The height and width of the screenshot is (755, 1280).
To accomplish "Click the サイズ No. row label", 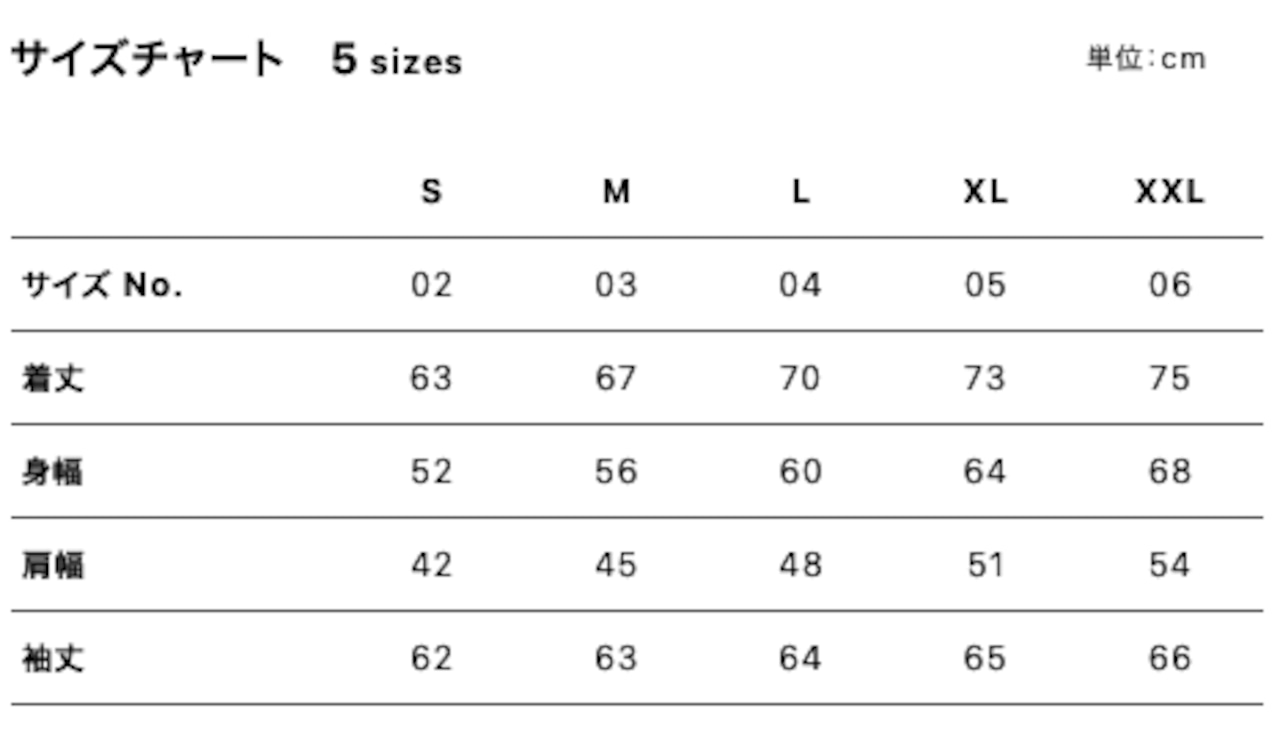I will pos(103,286).
